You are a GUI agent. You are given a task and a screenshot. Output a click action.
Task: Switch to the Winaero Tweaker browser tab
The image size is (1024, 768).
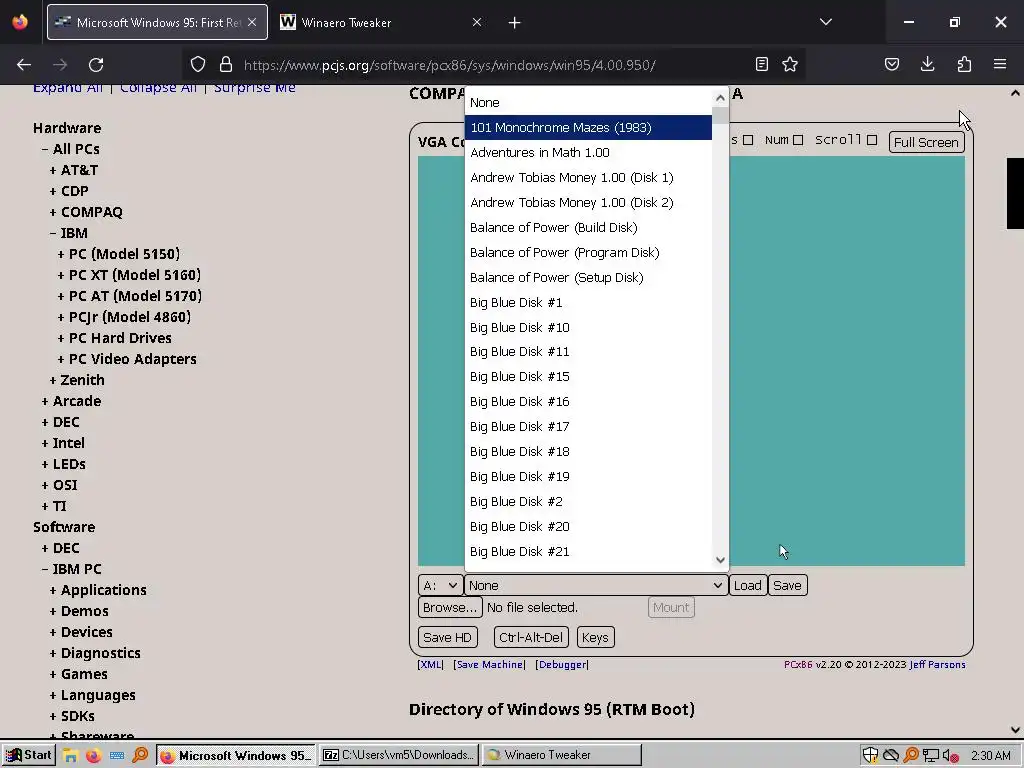(x=381, y=22)
